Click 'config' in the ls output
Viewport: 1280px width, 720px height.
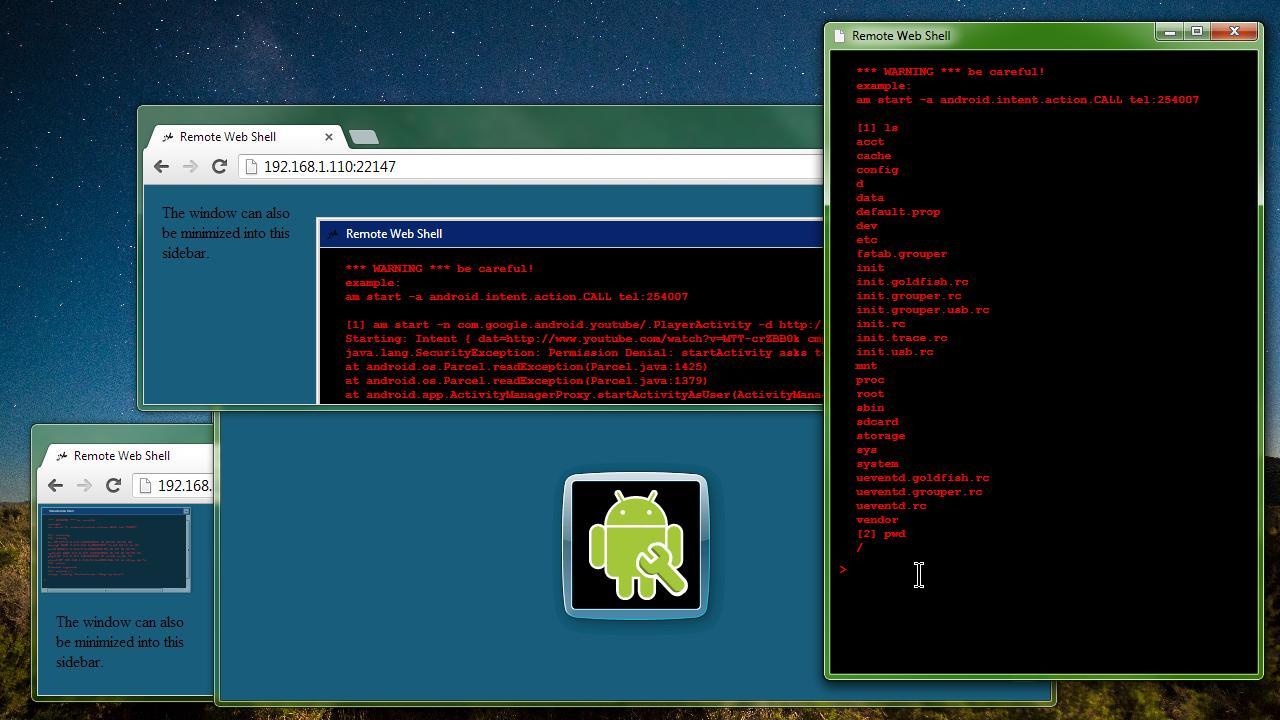(877, 170)
